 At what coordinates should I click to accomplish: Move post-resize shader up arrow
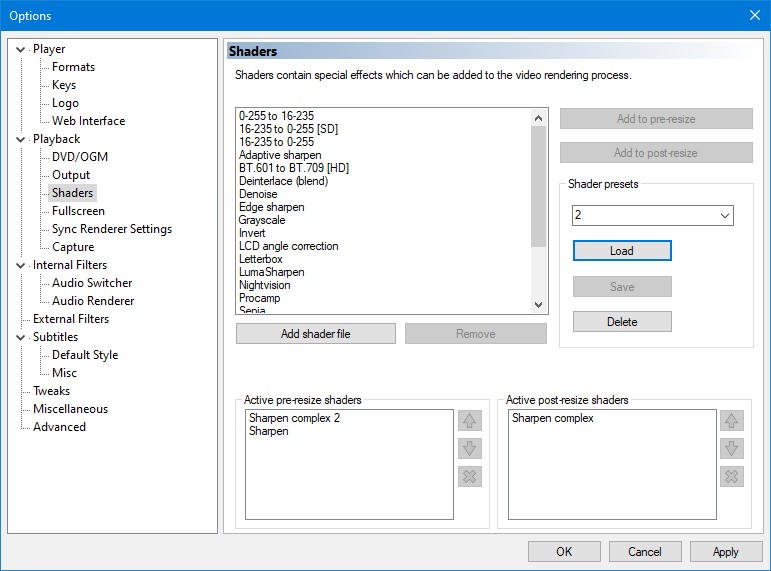[x=732, y=421]
